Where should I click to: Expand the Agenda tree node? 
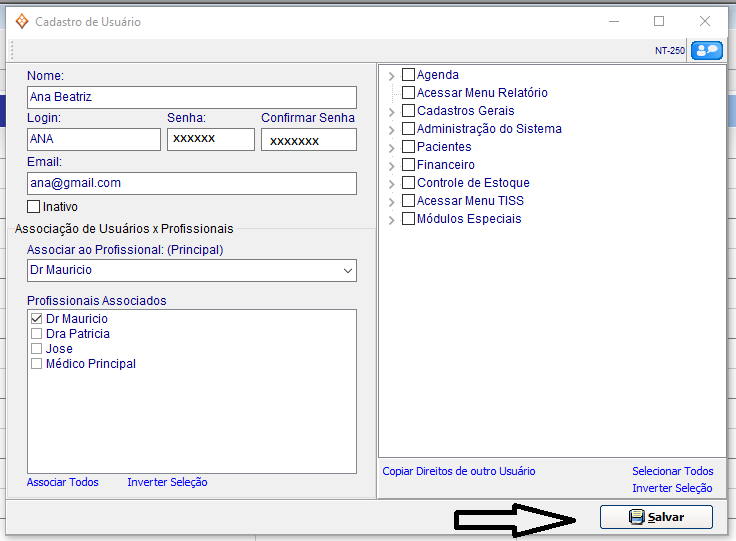click(x=391, y=75)
